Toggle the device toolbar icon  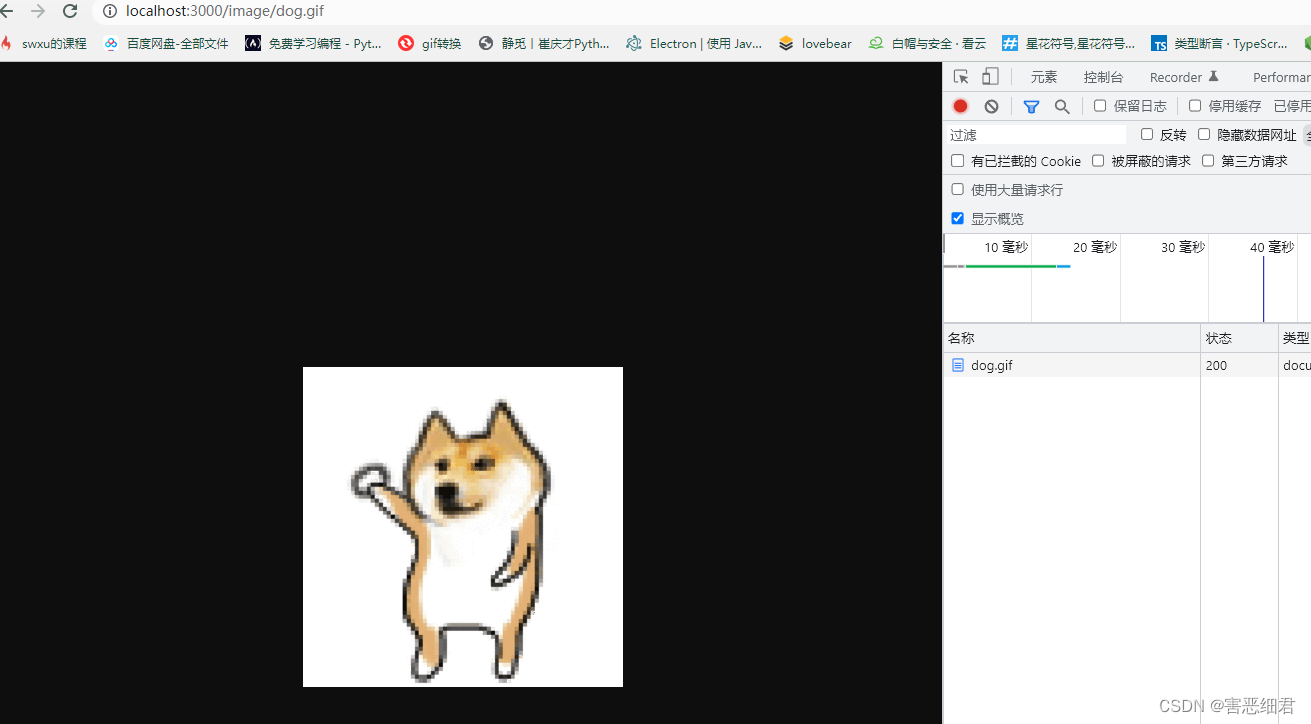[x=990, y=77]
